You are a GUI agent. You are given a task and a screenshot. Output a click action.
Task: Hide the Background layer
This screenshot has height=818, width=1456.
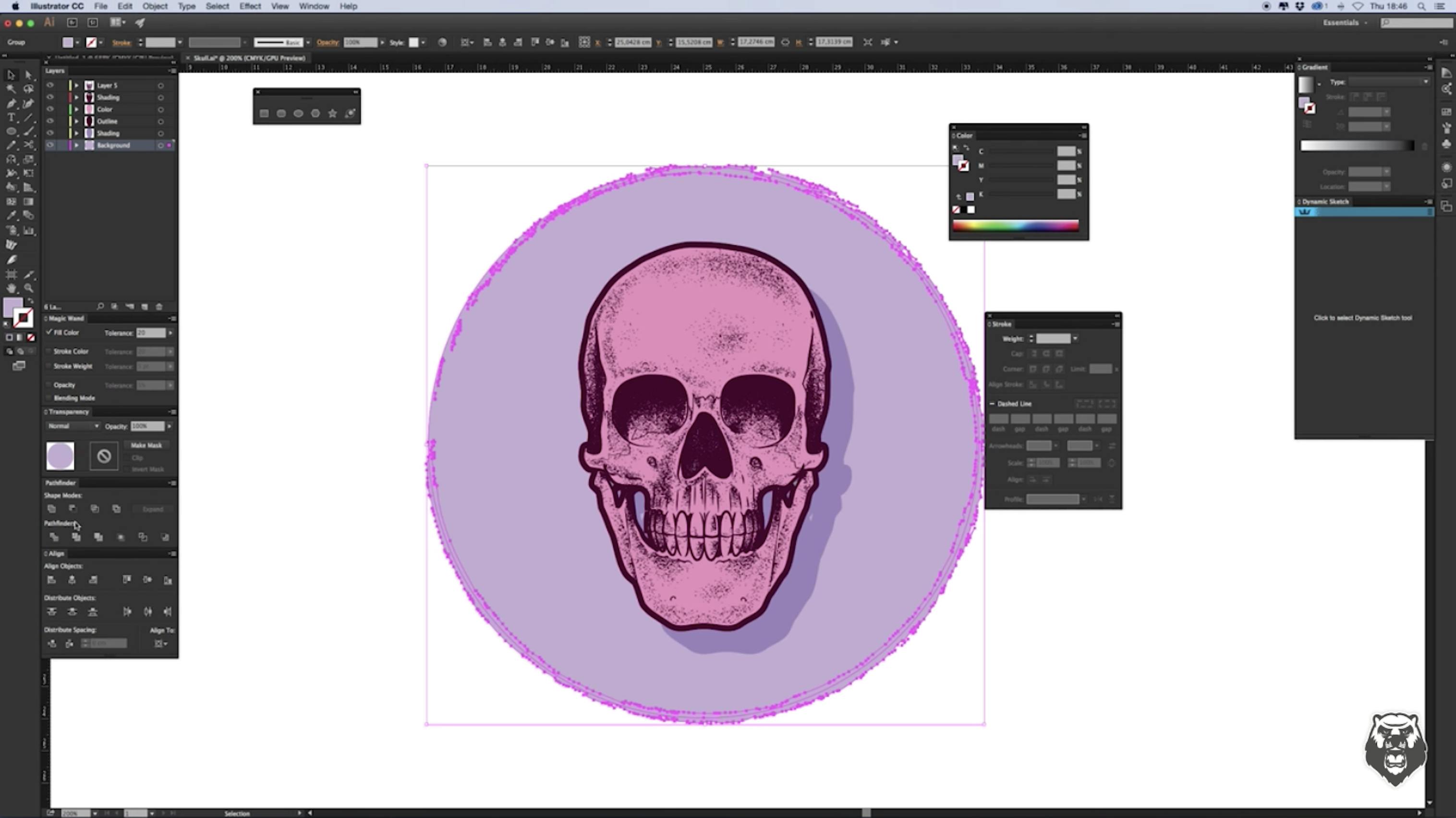point(50,145)
